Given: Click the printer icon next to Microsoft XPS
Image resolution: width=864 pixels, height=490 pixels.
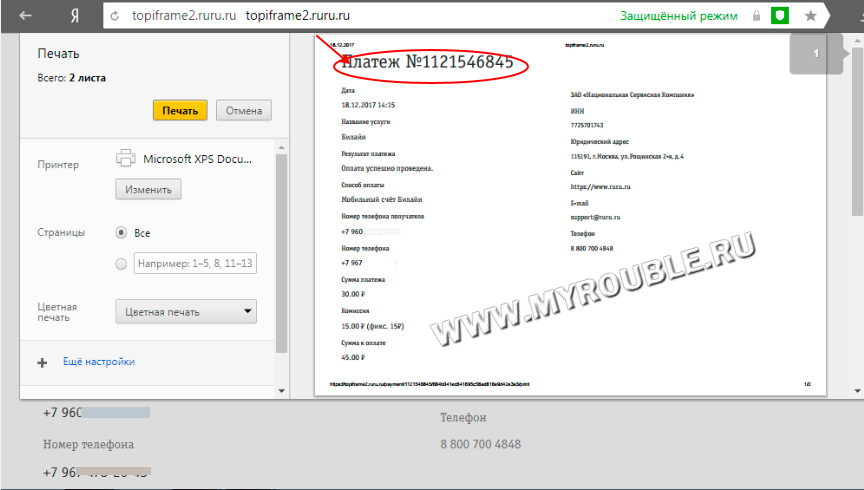Looking at the screenshot, I should pyautogui.click(x=126, y=158).
